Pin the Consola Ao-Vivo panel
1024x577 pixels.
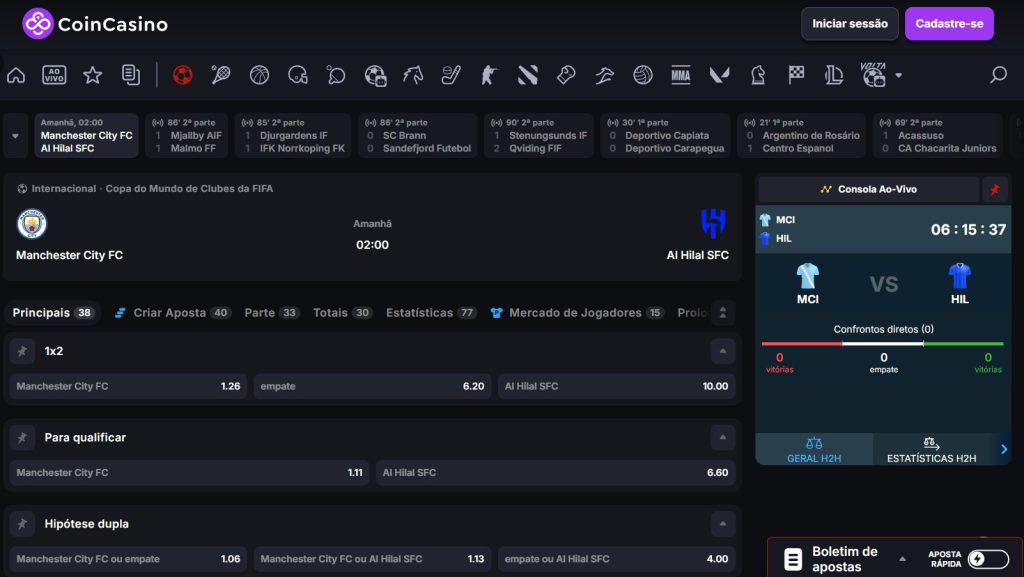pos(995,189)
